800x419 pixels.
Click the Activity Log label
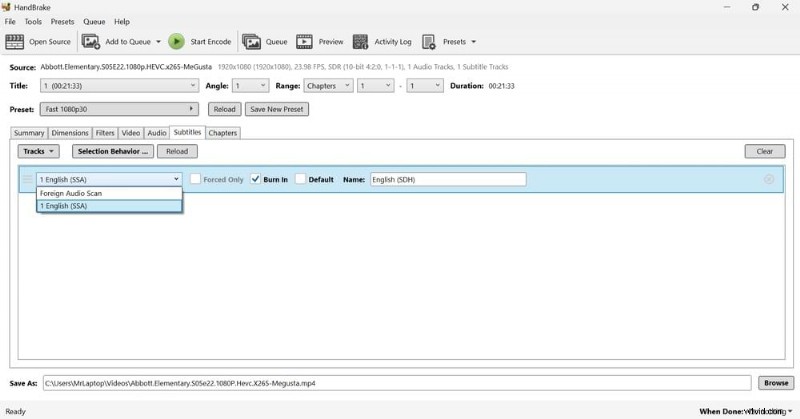(393, 42)
